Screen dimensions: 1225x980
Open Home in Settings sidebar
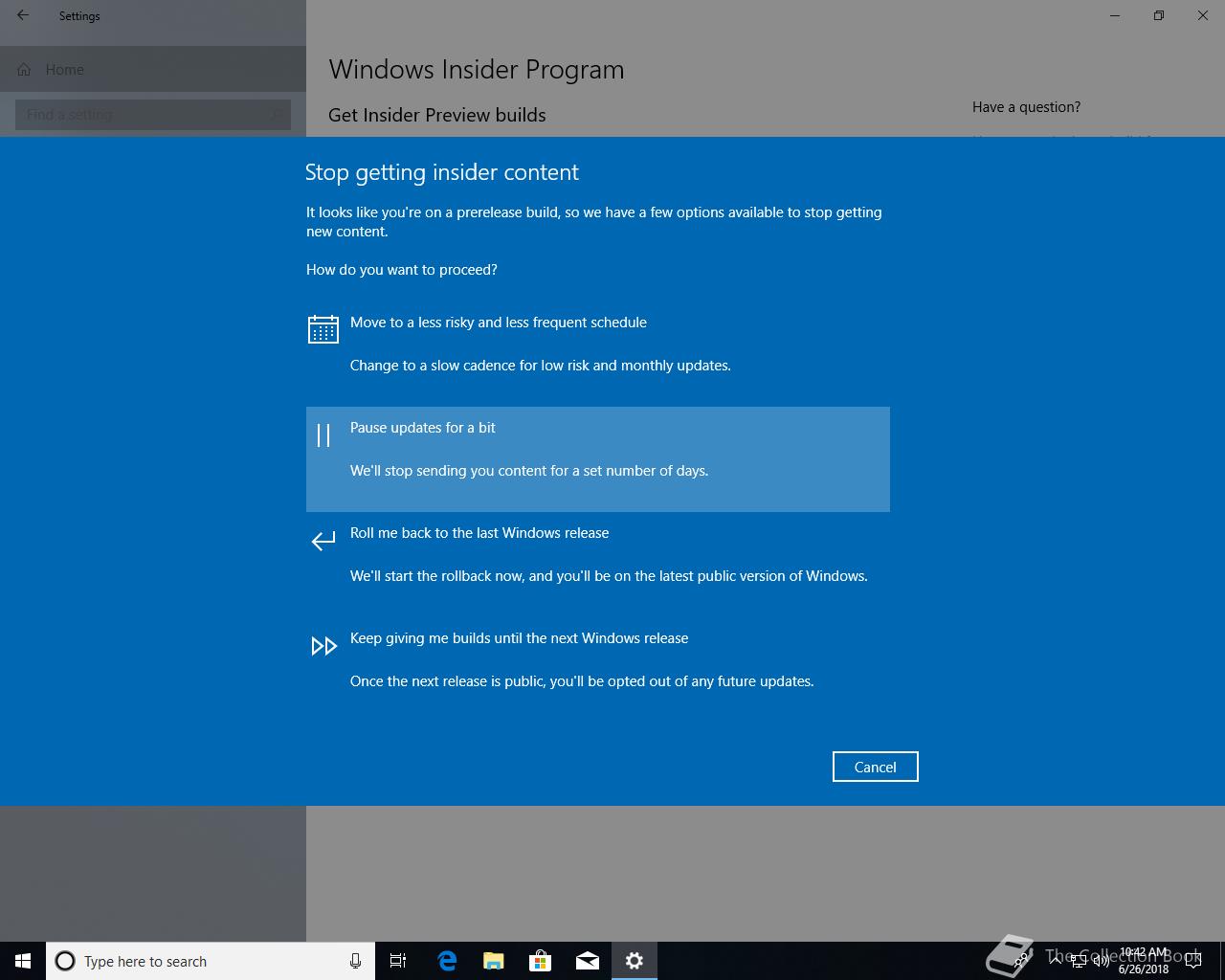153,69
